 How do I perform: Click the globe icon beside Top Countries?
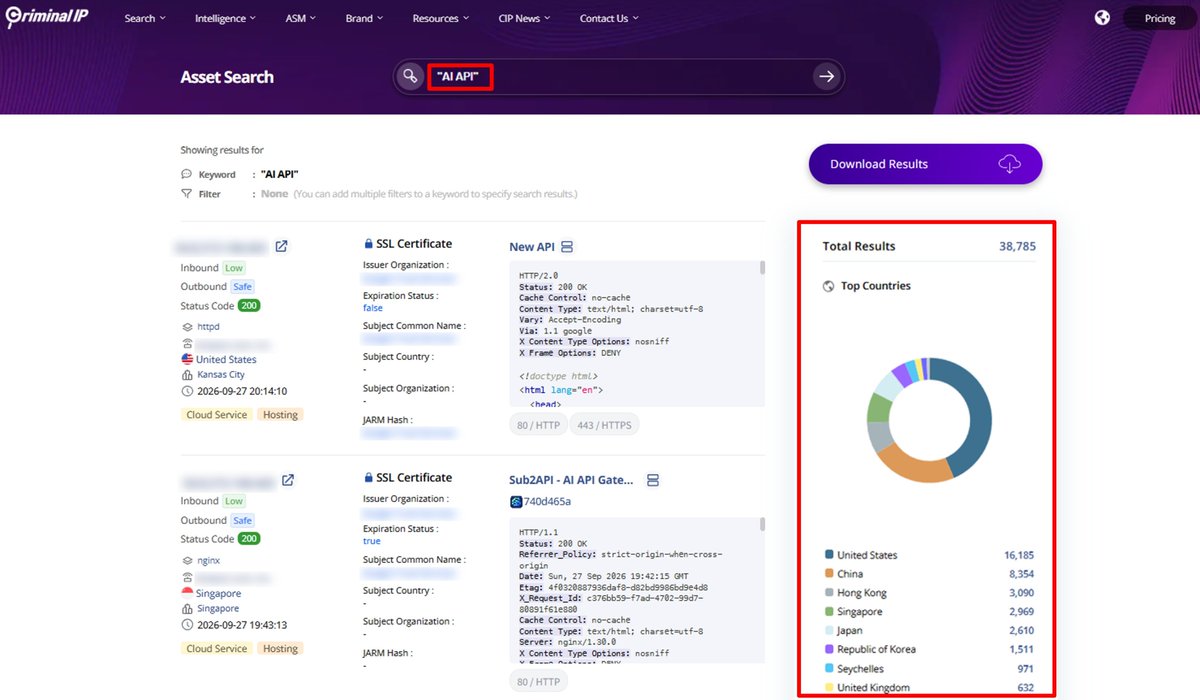point(828,286)
